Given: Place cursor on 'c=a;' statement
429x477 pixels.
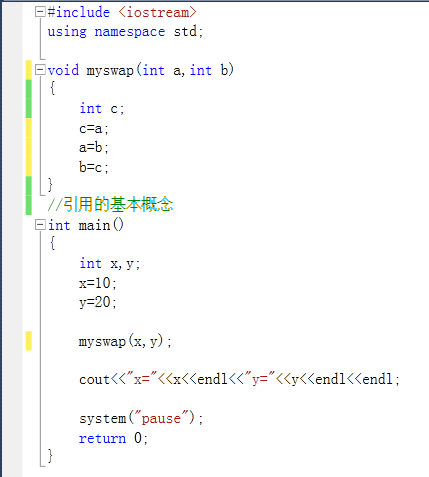Looking at the screenshot, I should [94, 129].
